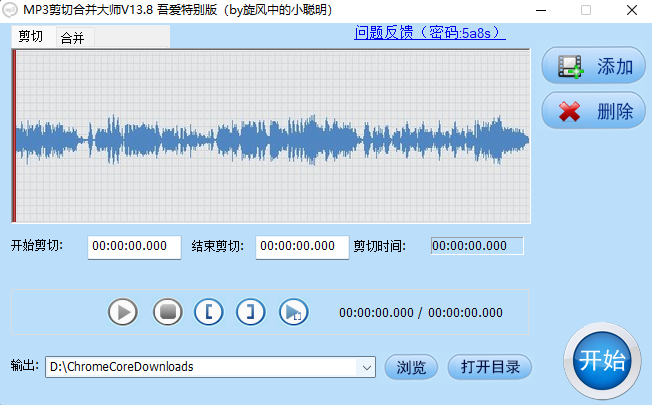This screenshot has width=652, height=405.
Task: Click inside the blue audio waveform
Action: click(272, 139)
